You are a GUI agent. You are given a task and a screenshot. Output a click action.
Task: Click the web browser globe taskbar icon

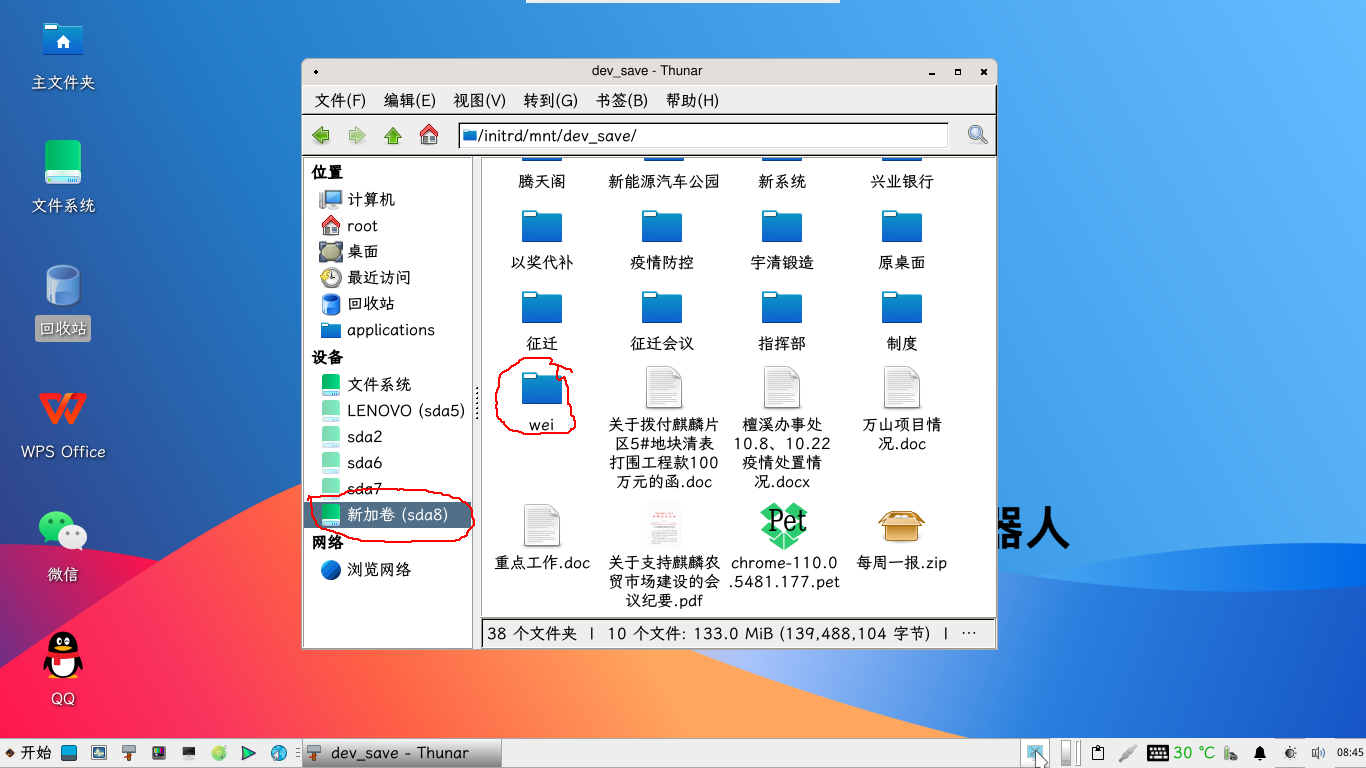[279, 753]
